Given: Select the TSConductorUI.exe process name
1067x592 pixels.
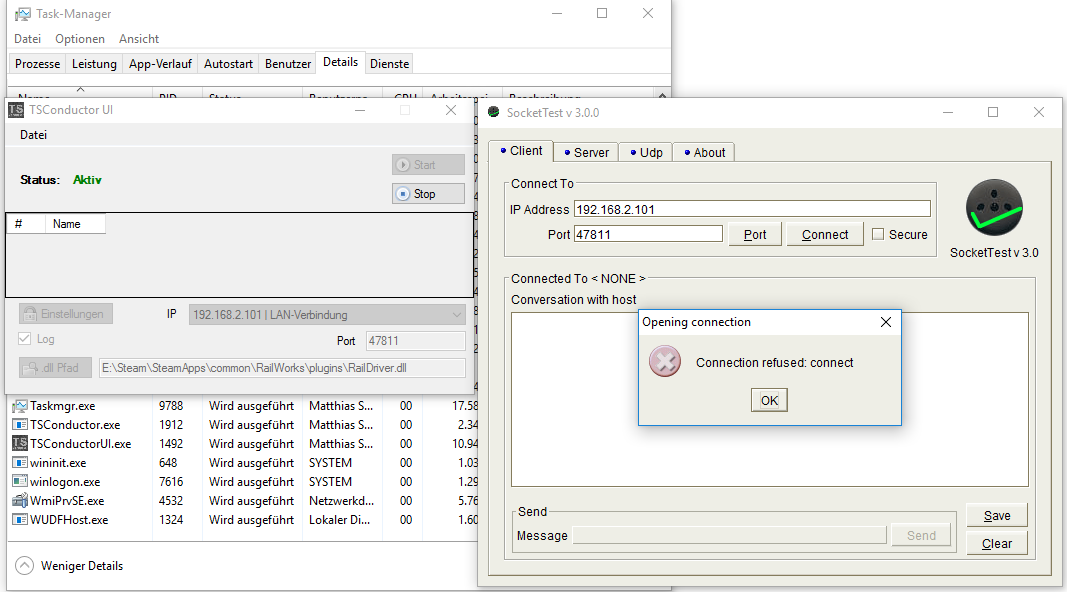Looking at the screenshot, I should [x=80, y=444].
